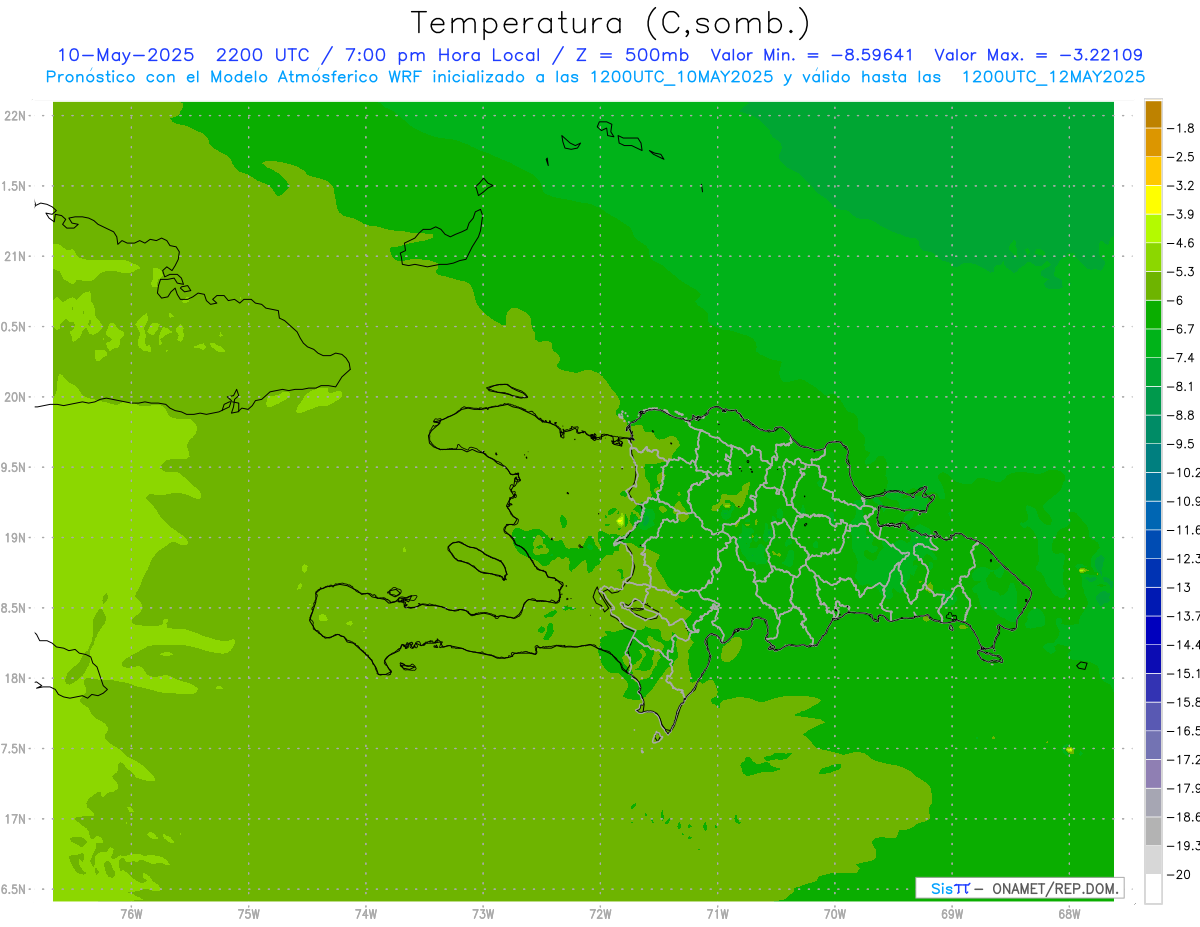Viewport: 1200px width, 927px height.
Task: Click the '7.5N' latitude label
Action: coord(14,749)
